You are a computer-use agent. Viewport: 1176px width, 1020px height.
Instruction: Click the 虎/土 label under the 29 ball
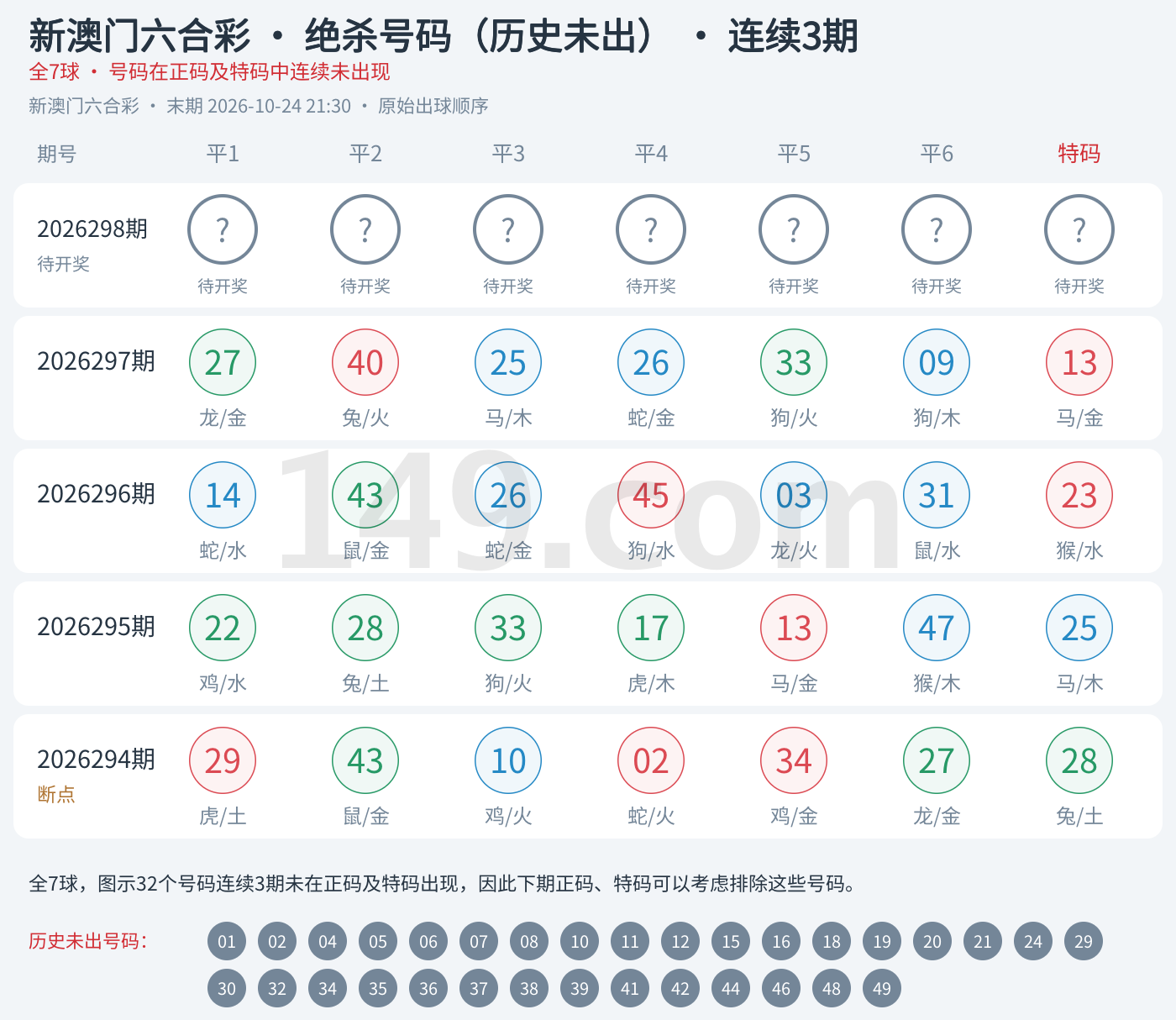coord(223,816)
